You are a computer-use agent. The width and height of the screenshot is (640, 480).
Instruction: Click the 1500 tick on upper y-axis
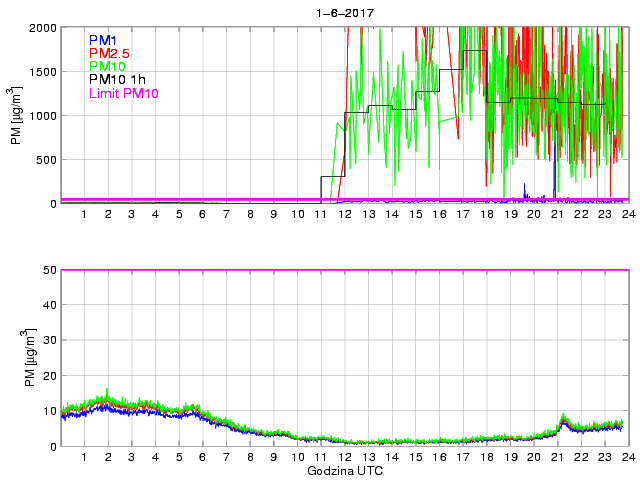[x=41, y=71]
